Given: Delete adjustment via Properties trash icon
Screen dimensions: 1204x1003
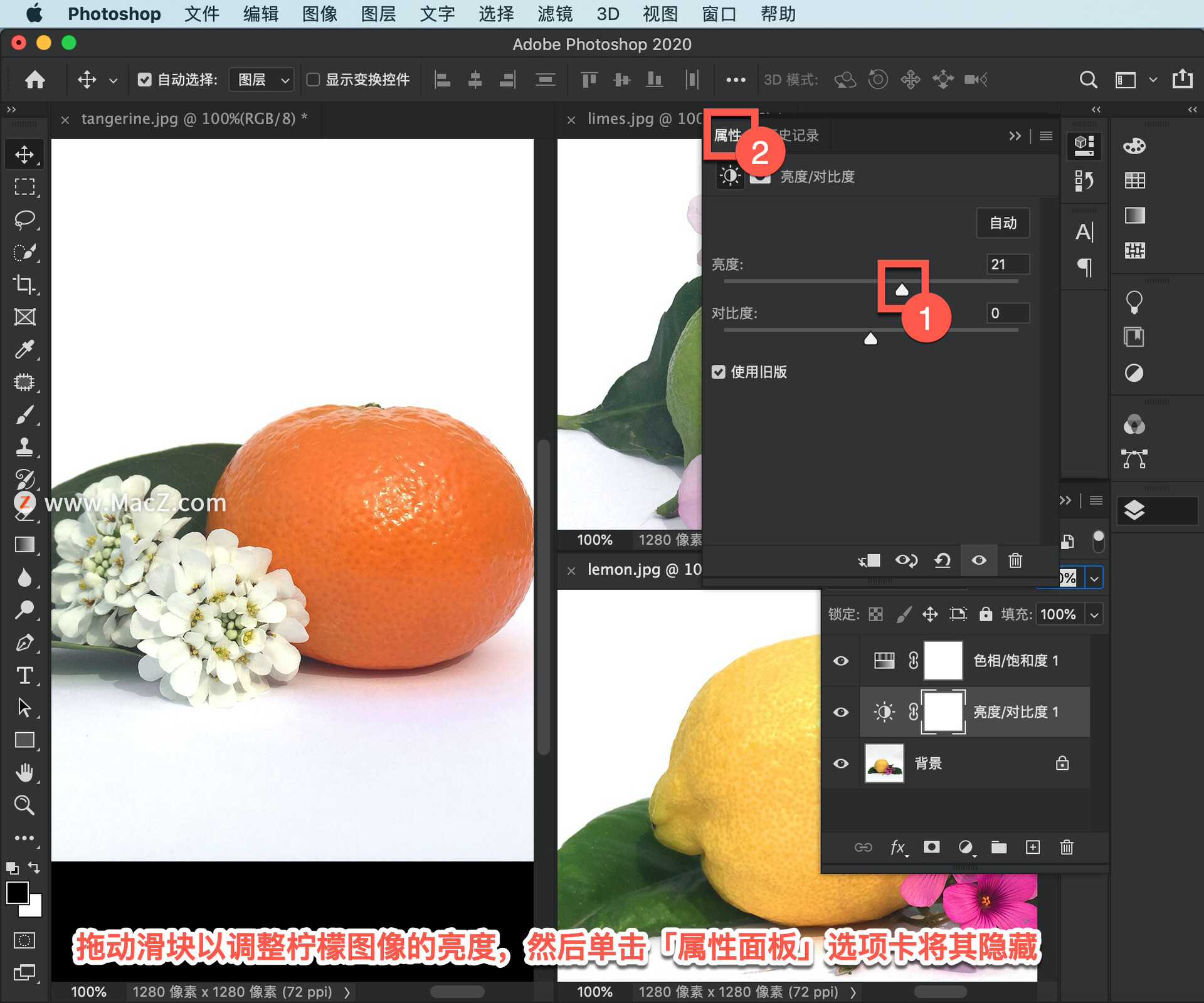Looking at the screenshot, I should pos(1015,560).
